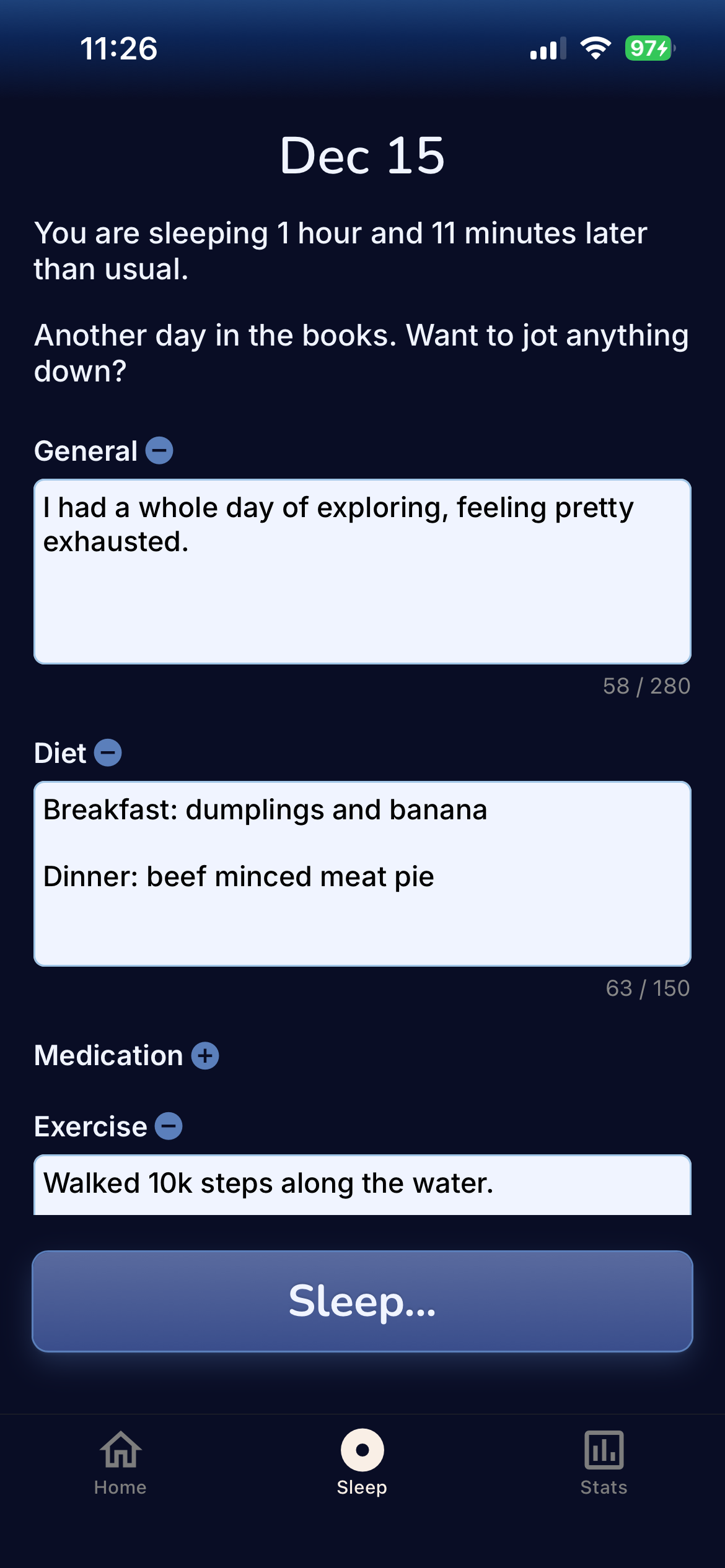The image size is (725, 1568).
Task: Tap the cellular signal bars
Action: point(548,48)
